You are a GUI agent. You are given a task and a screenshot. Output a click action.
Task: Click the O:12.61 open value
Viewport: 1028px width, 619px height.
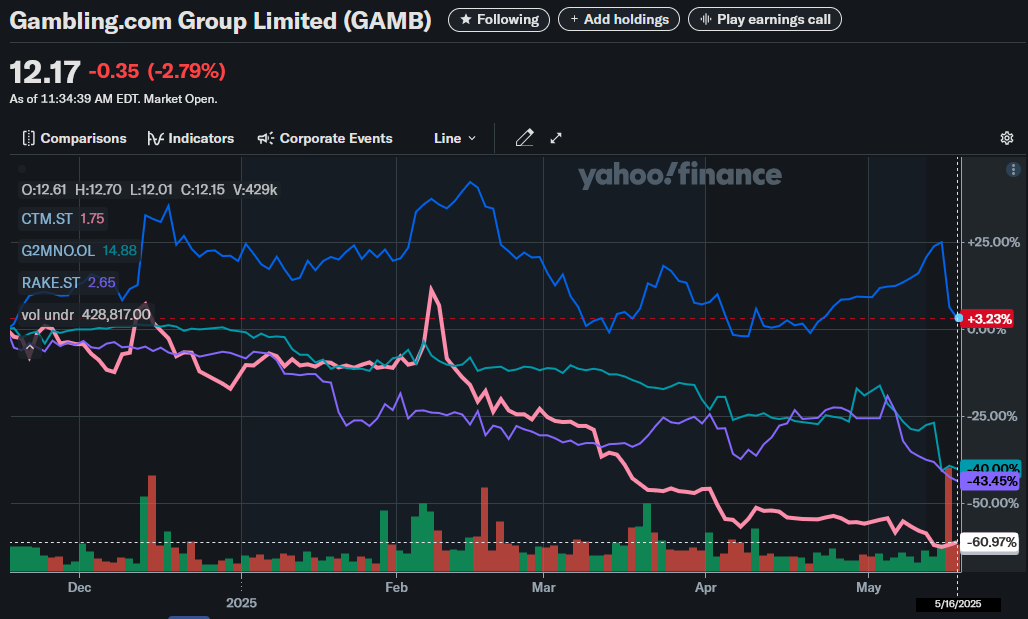[44, 190]
